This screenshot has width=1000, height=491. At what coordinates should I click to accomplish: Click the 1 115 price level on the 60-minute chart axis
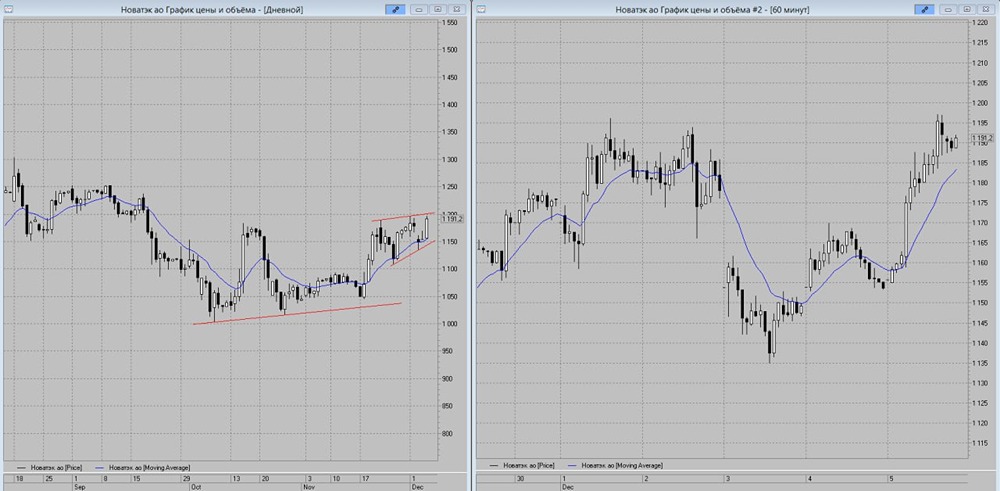(x=980, y=443)
